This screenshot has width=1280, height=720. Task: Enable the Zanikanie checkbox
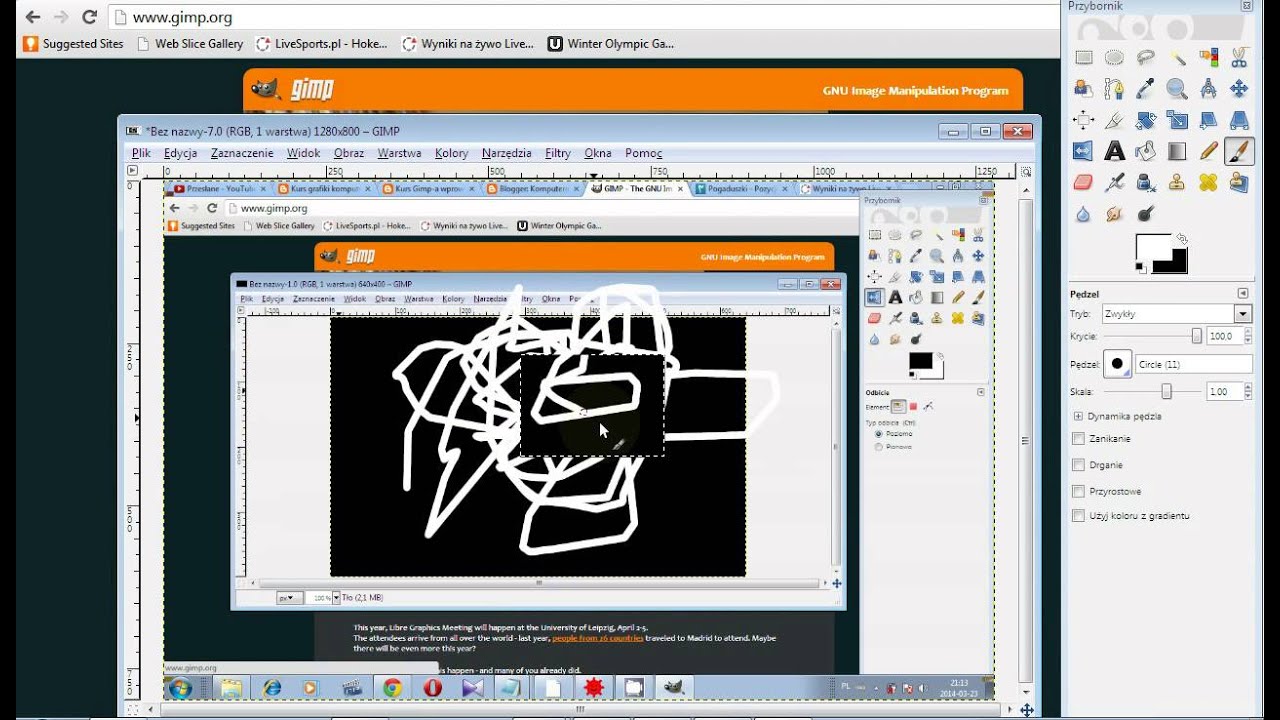pyautogui.click(x=1078, y=439)
